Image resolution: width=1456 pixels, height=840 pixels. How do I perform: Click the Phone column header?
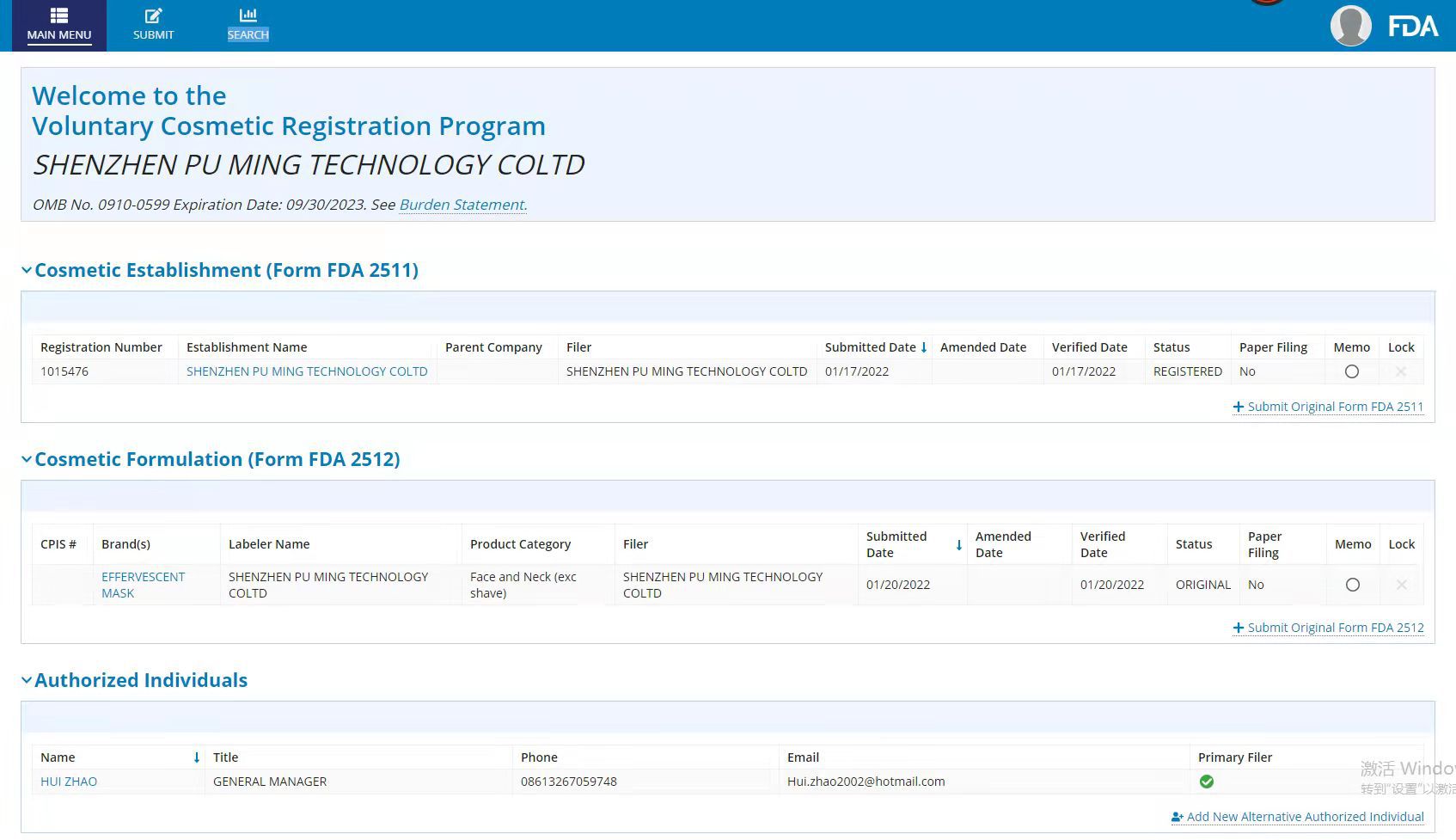[x=539, y=757]
